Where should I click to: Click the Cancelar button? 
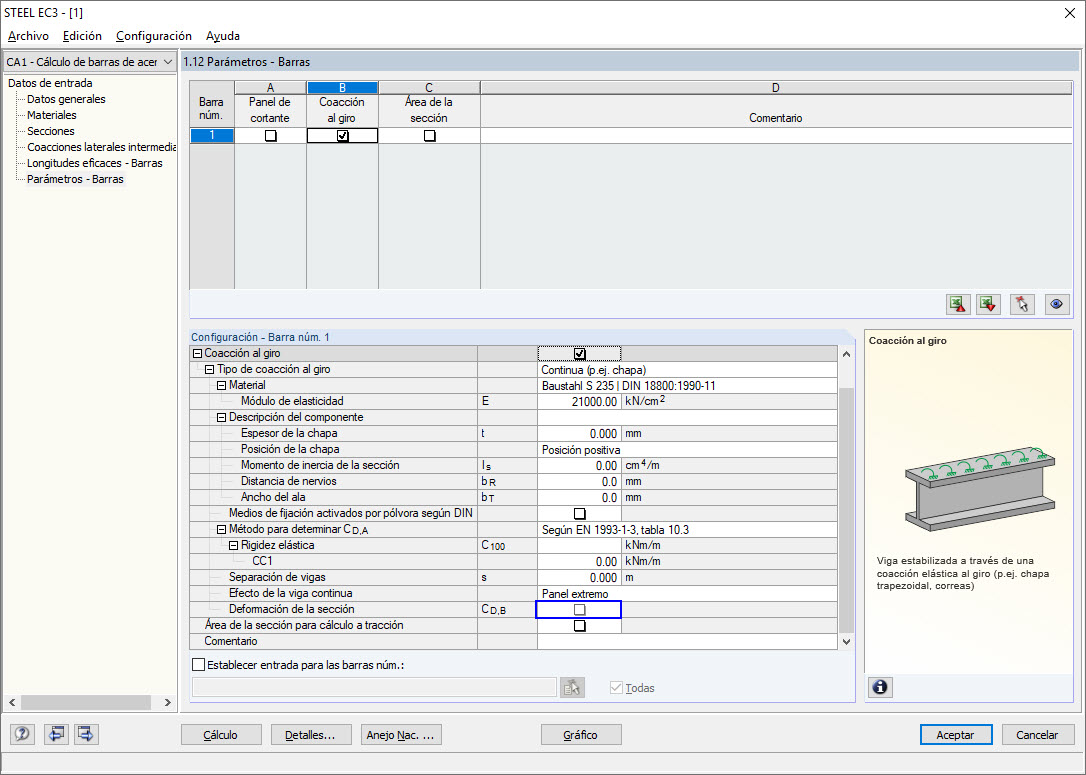pyautogui.click(x=1037, y=735)
